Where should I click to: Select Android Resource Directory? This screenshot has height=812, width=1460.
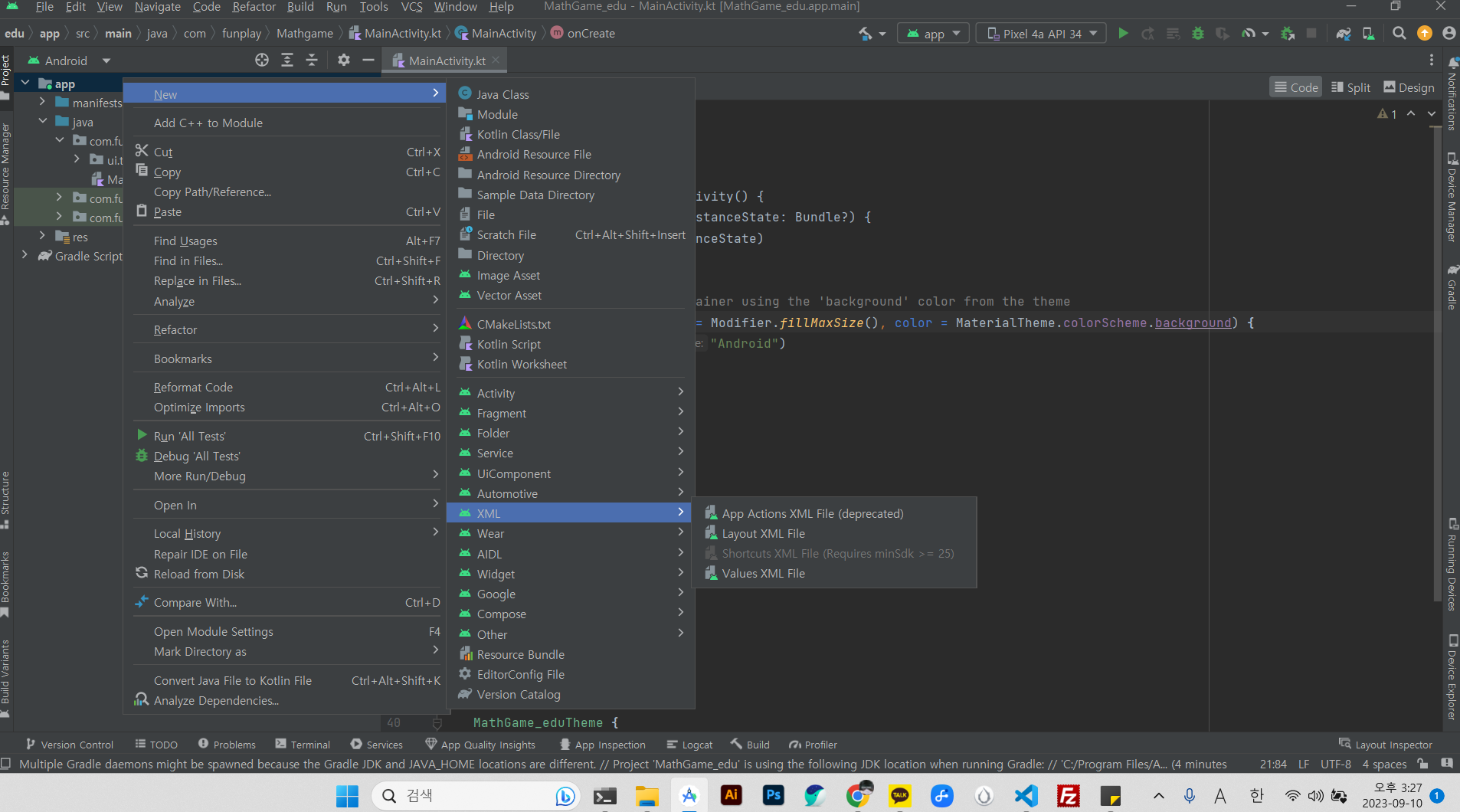pyautogui.click(x=570, y=175)
